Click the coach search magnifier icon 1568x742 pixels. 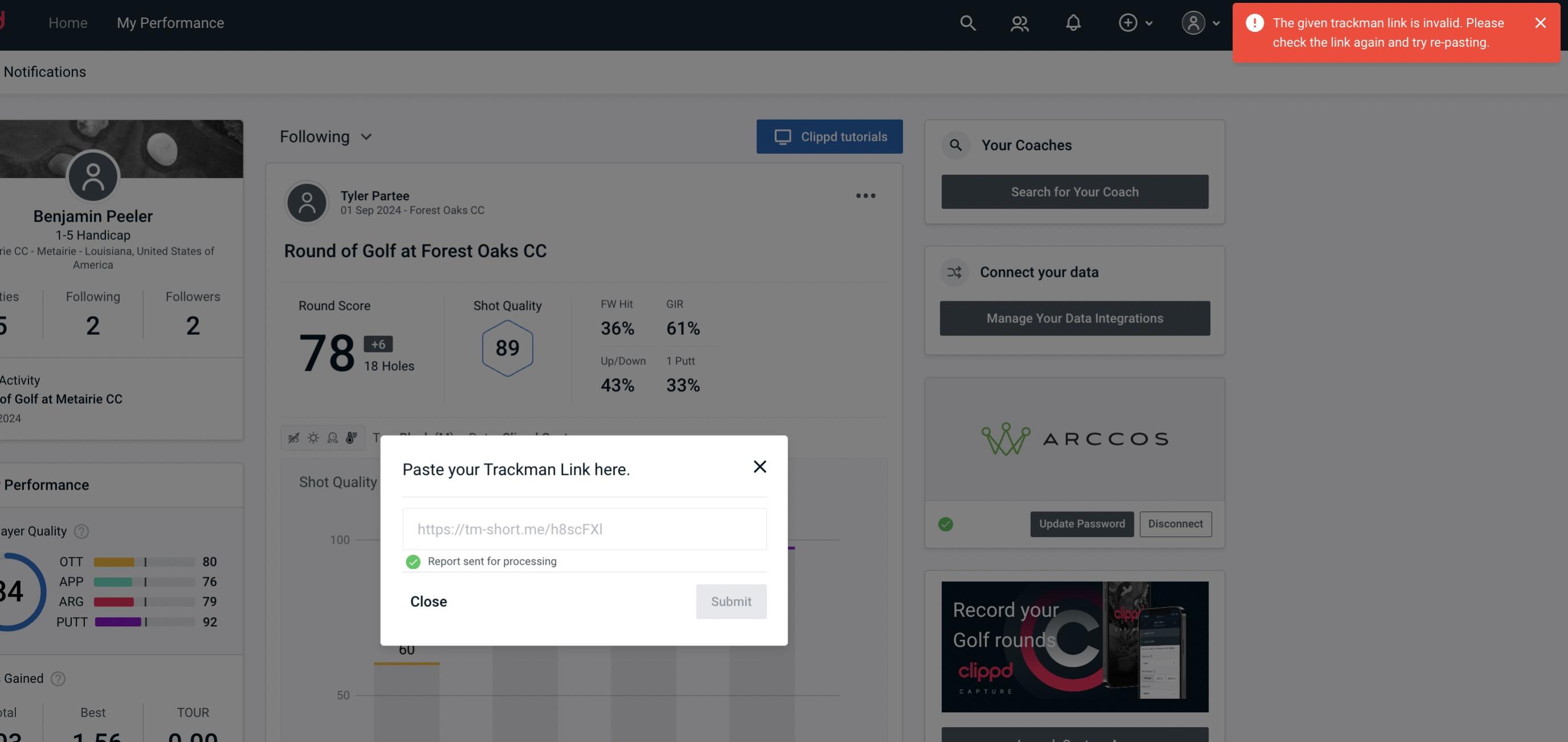pos(955,144)
